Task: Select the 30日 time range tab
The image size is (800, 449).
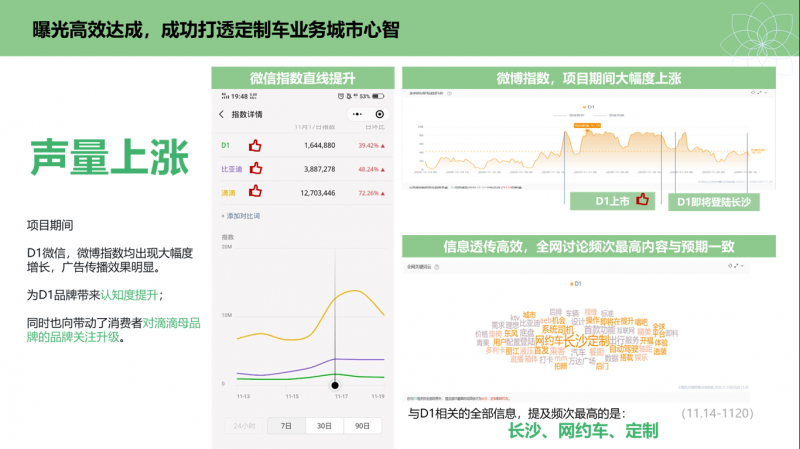Action: pyautogui.click(x=324, y=426)
